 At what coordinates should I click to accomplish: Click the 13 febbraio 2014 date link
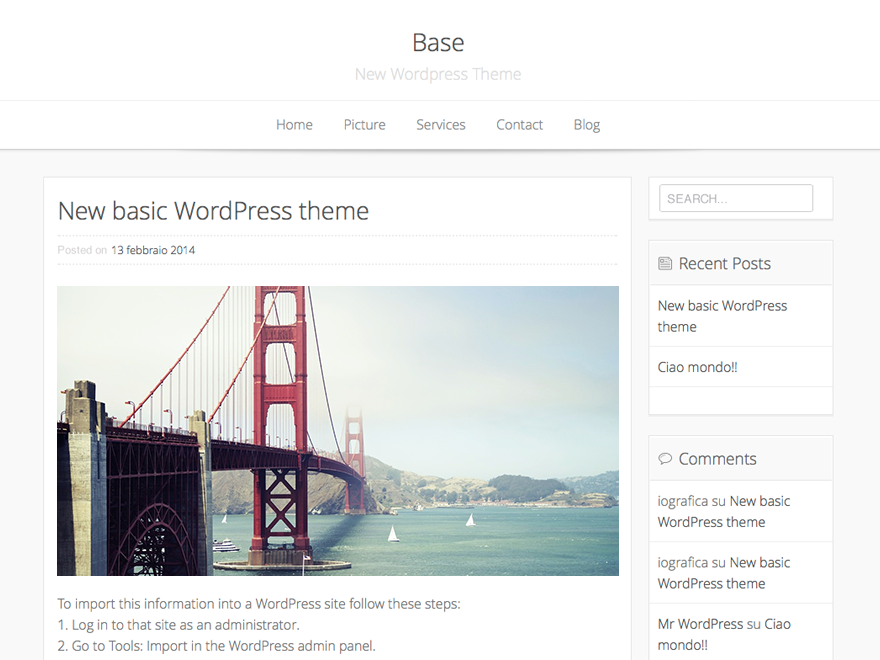tap(153, 250)
